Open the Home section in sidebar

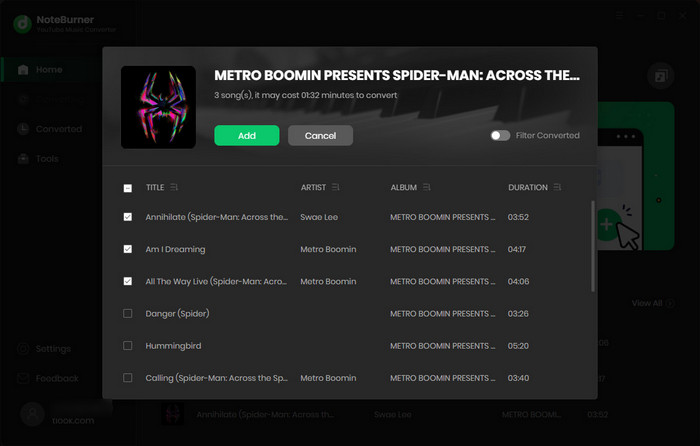click(x=48, y=70)
